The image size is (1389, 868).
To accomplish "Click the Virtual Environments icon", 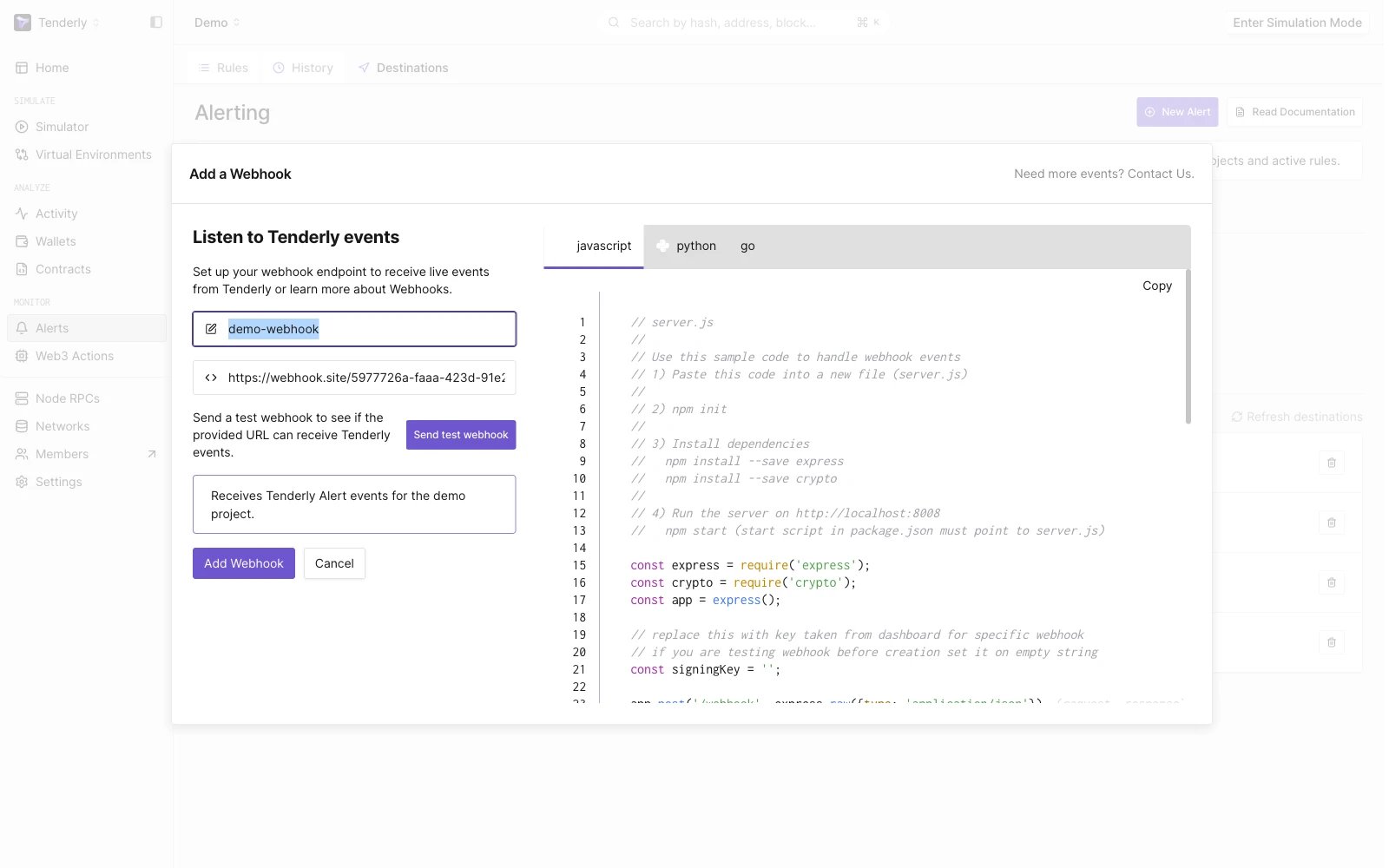I will 22,155.
